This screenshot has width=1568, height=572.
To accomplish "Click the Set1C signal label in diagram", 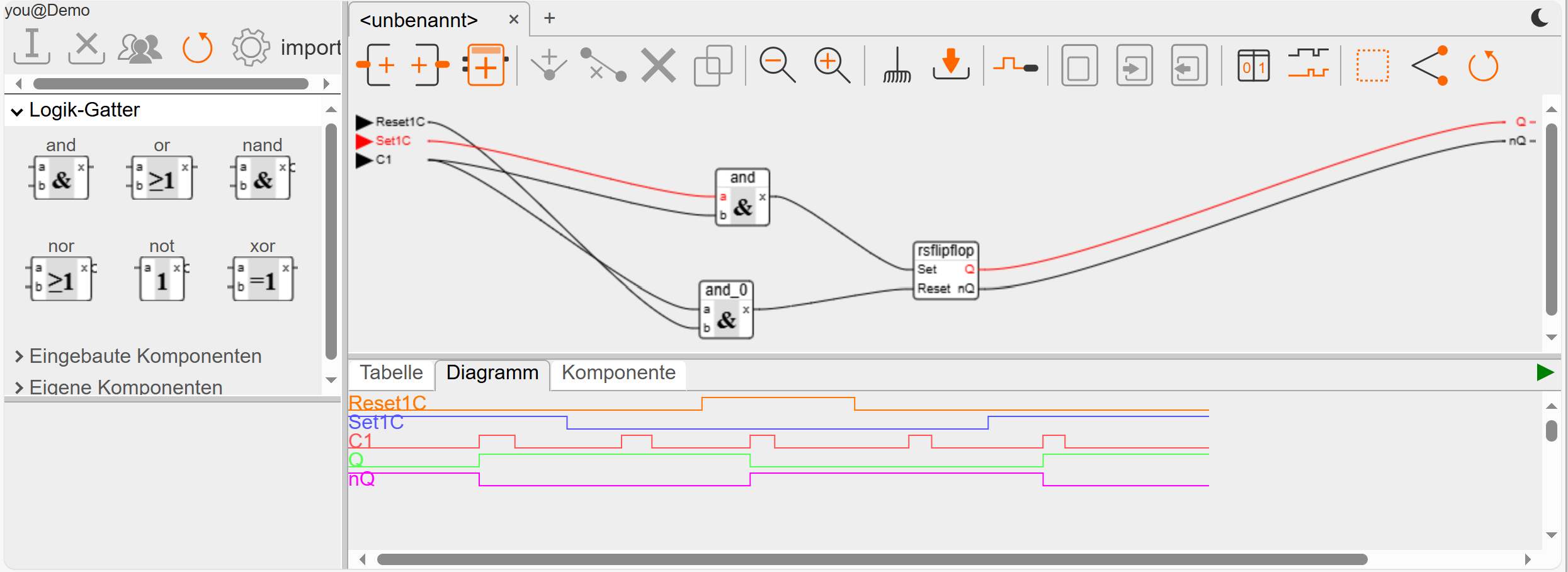I will coord(376,421).
